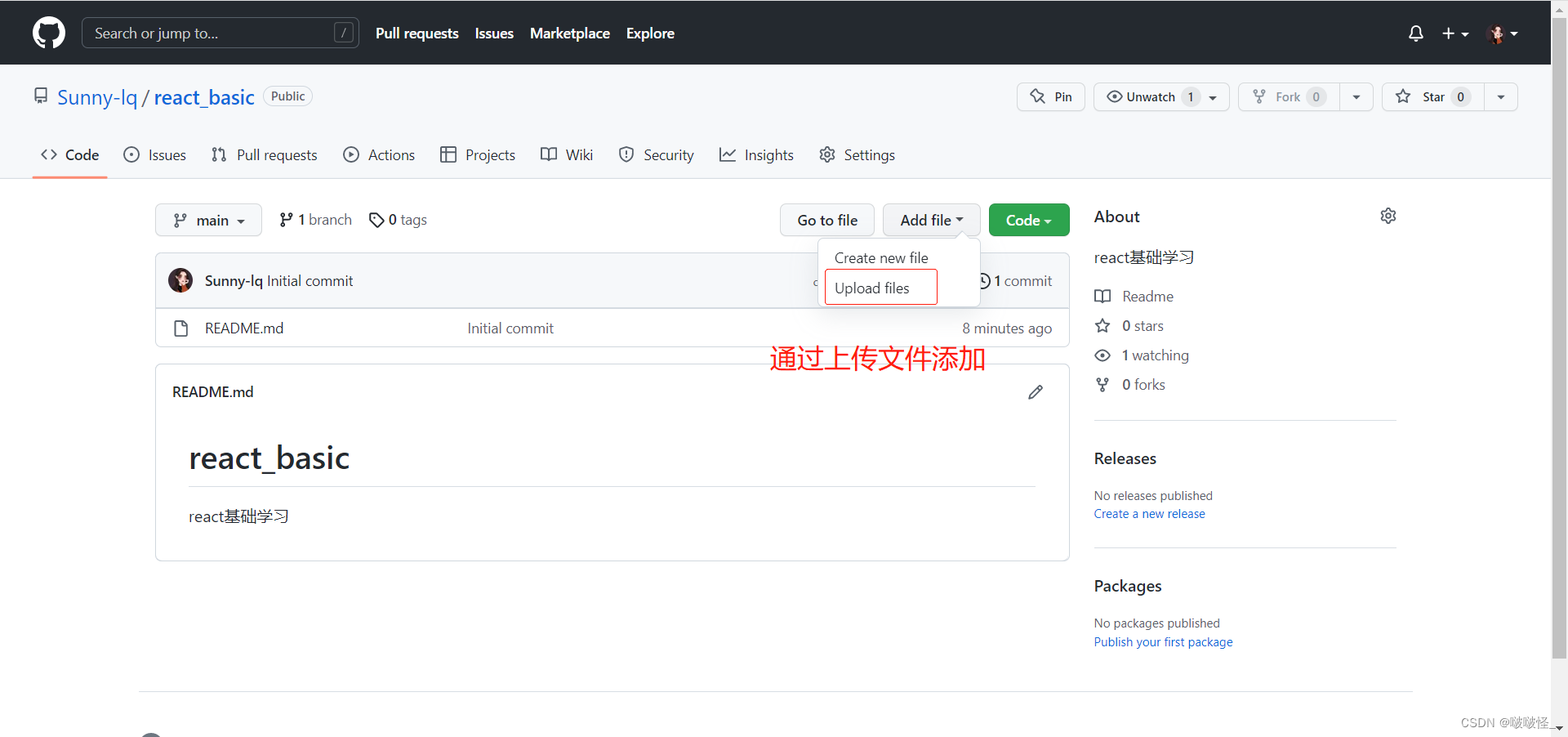
Task: View the 1 commit history link
Action: click(x=1015, y=281)
